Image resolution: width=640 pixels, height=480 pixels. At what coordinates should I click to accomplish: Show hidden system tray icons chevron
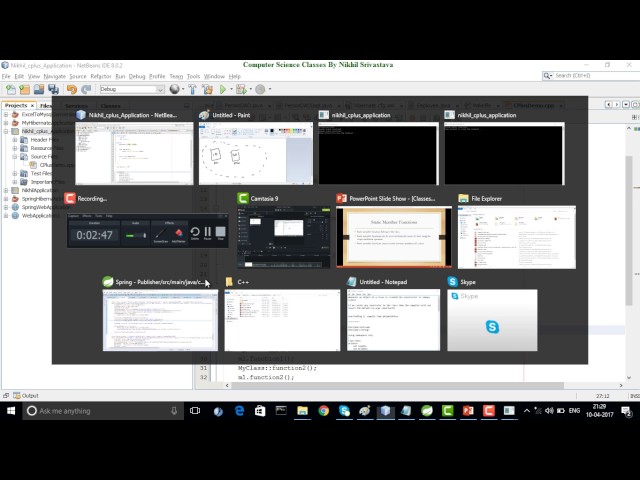tap(527, 411)
